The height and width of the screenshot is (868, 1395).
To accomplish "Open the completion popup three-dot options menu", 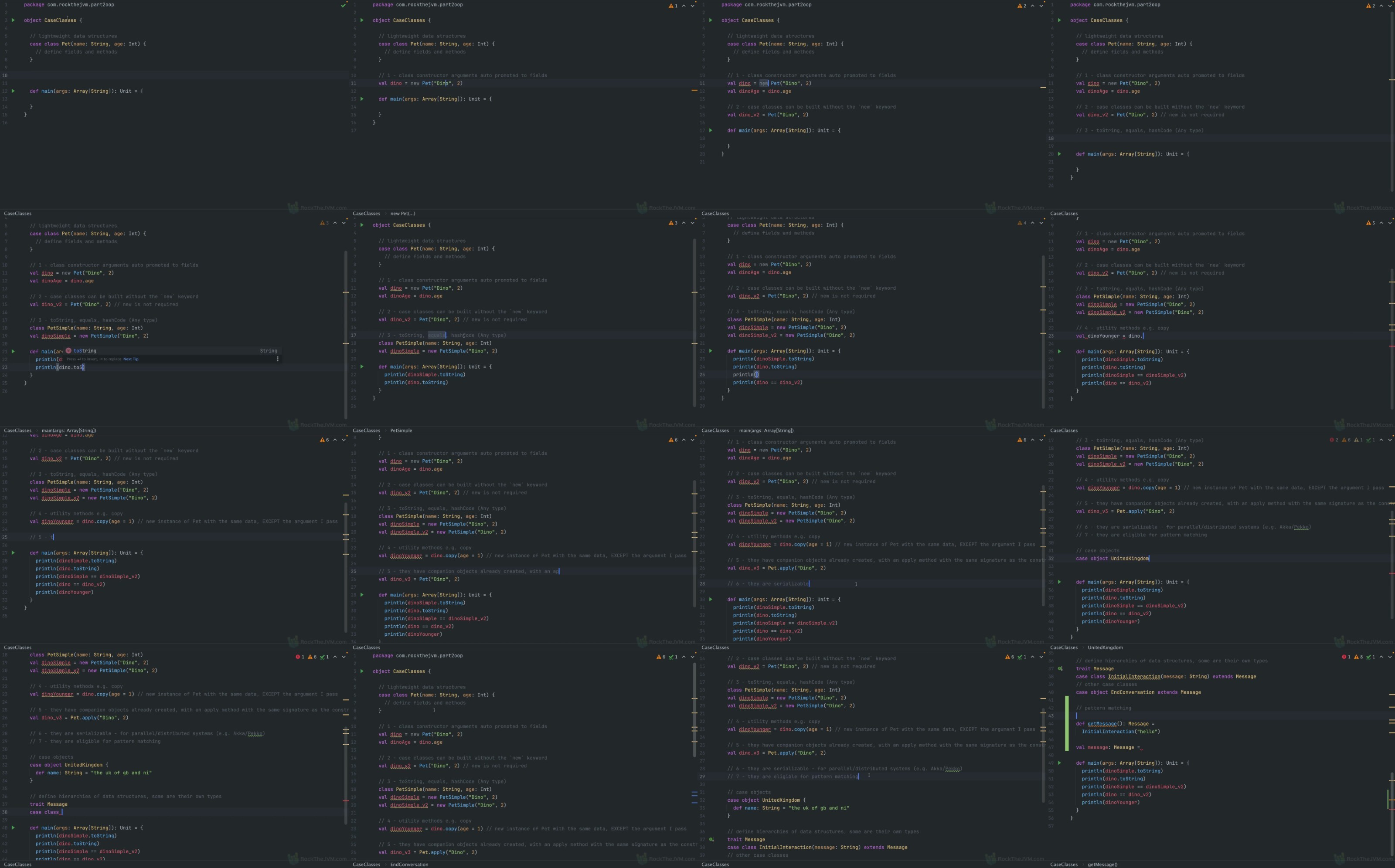I will click(278, 359).
